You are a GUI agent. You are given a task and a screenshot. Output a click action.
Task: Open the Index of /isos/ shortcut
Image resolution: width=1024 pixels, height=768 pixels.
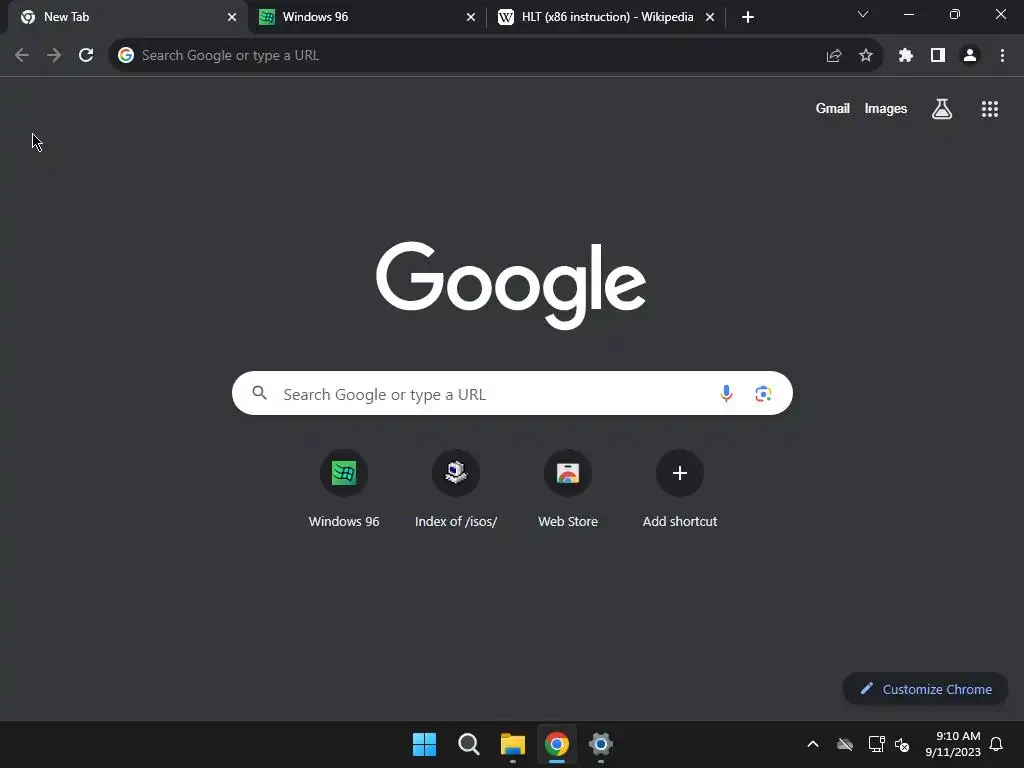tap(456, 488)
